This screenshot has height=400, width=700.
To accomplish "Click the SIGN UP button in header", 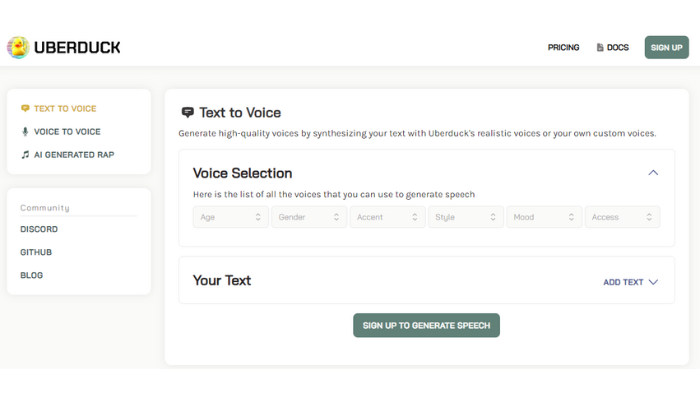I will (x=667, y=47).
